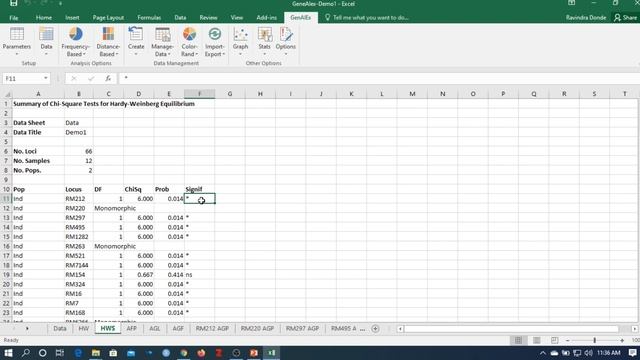The height and width of the screenshot is (360, 640).
Task: Open the Import-Export tool
Action: point(215,42)
